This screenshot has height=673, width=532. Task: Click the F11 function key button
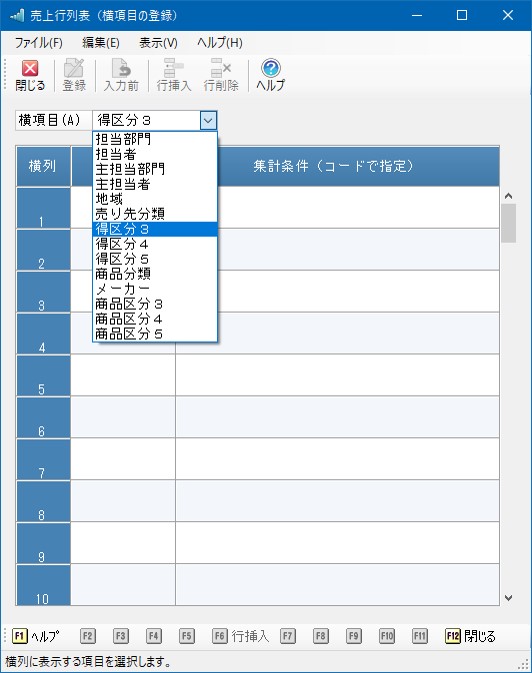click(x=420, y=636)
